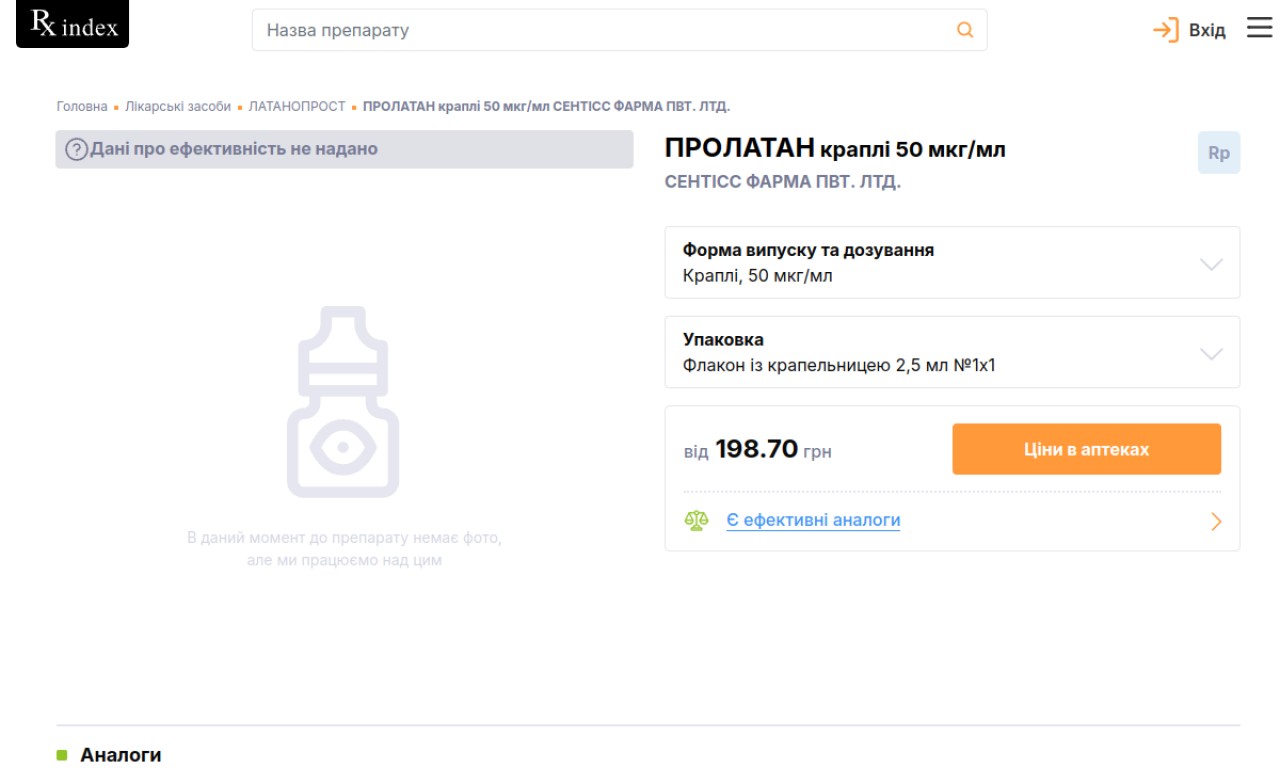Click the eye drops bottle placeholder image
Screen dimensions: 1280x768
(x=343, y=402)
